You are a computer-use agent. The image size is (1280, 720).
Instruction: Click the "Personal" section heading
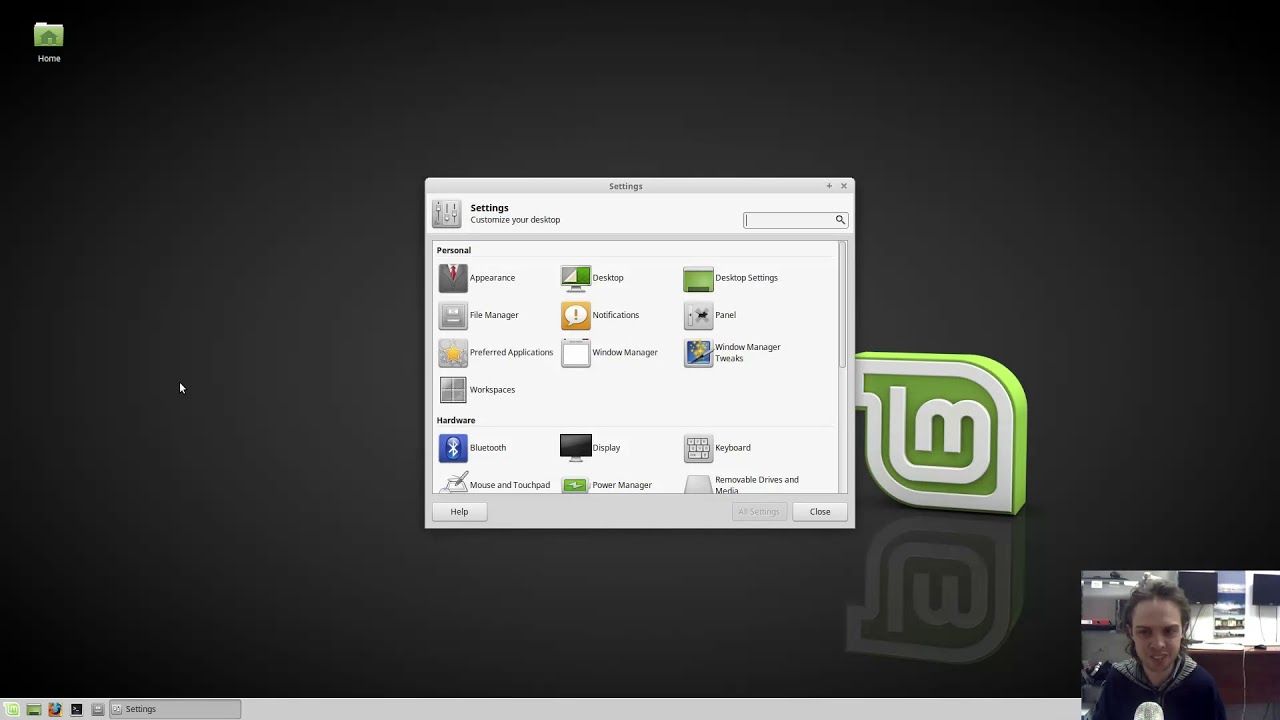[x=454, y=250]
